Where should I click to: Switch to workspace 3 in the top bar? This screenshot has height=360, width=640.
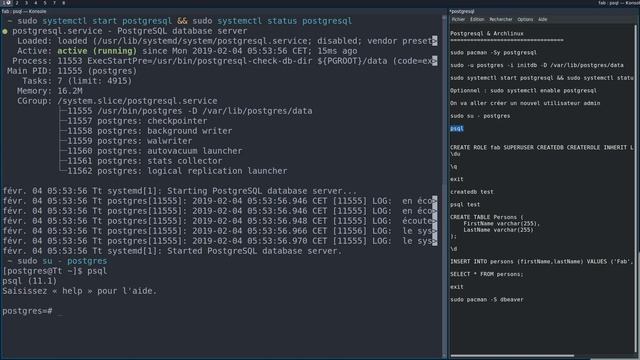click(x=26, y=3)
